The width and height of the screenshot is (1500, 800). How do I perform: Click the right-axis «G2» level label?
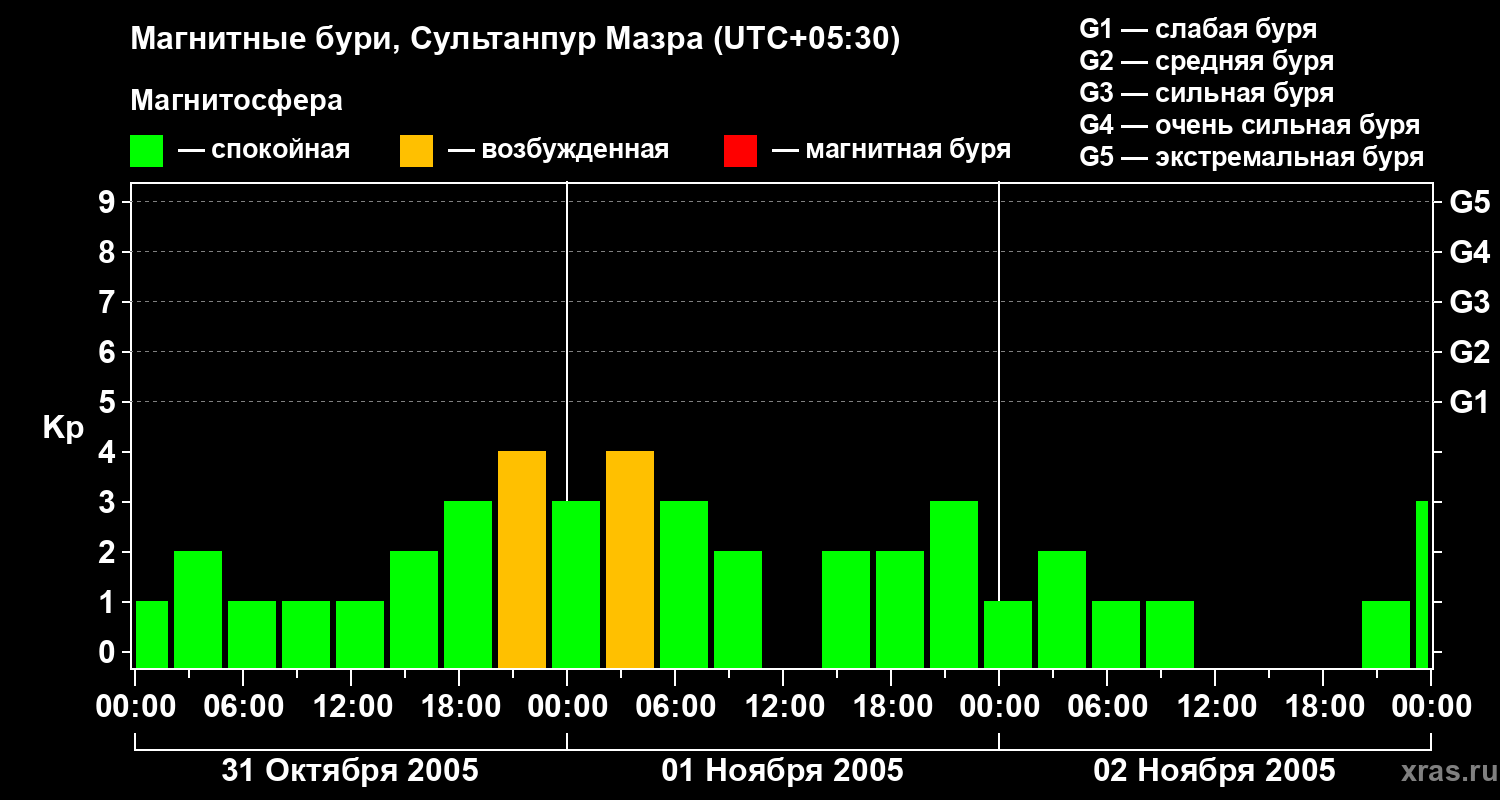tap(1470, 352)
